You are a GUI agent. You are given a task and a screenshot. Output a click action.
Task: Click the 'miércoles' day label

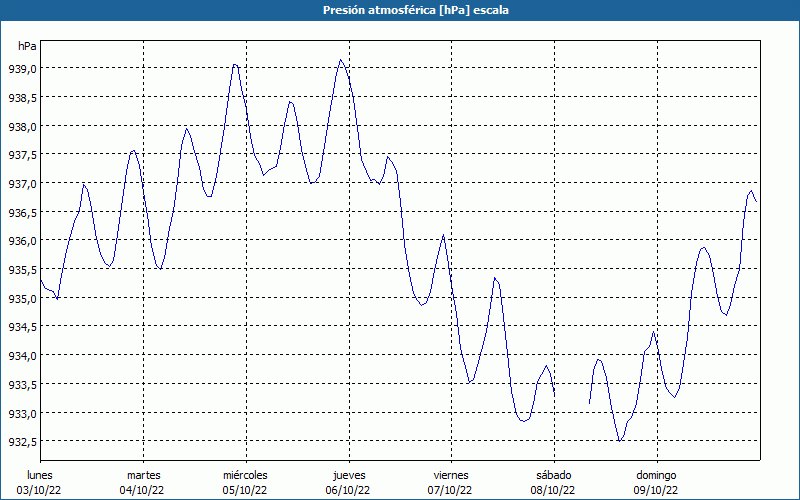(x=245, y=475)
